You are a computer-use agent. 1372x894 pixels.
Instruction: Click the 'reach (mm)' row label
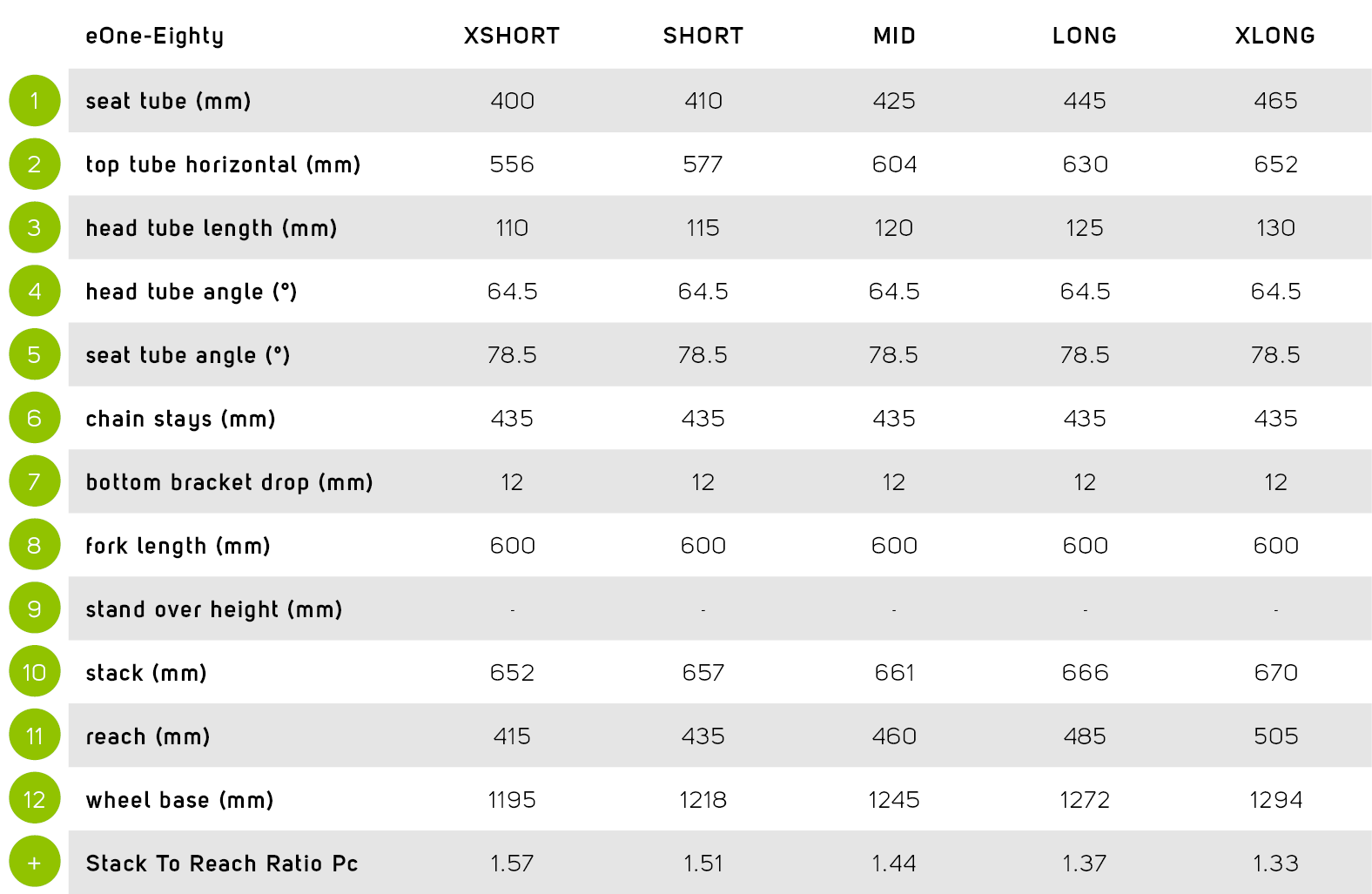[x=147, y=736]
